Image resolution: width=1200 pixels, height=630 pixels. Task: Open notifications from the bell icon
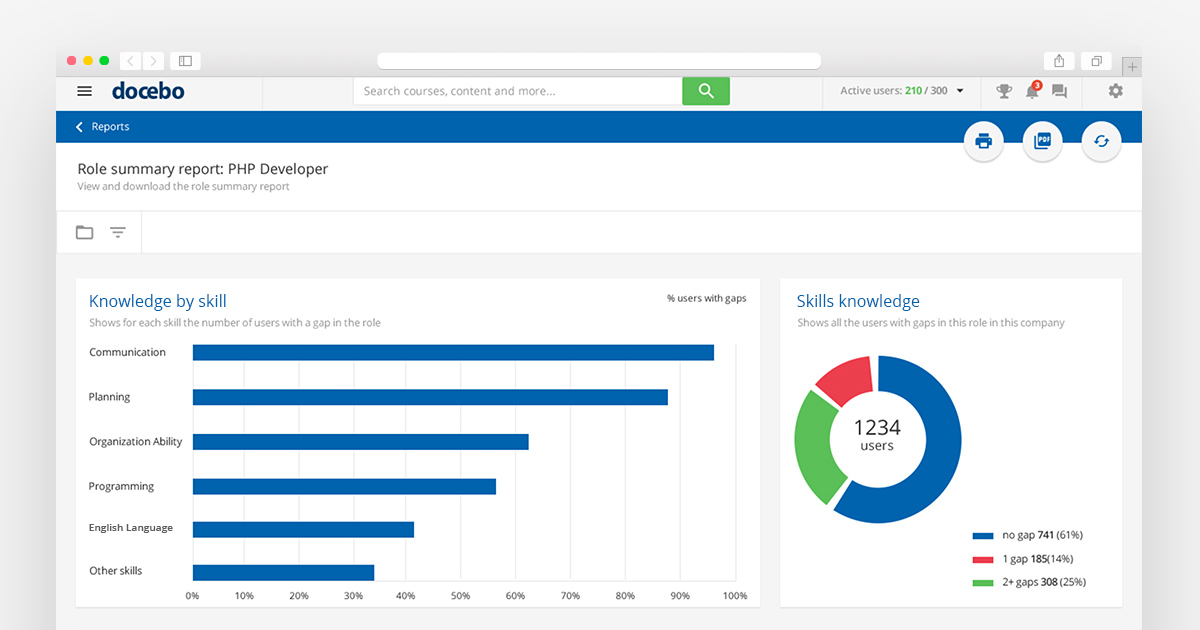coord(1031,91)
